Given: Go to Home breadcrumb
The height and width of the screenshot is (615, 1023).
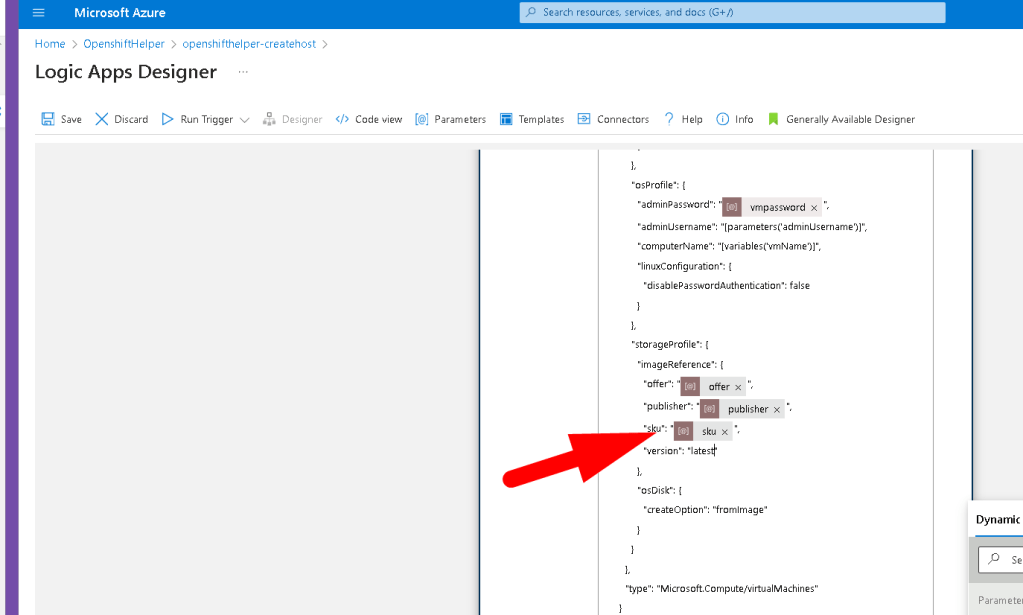Looking at the screenshot, I should click(x=50, y=44).
